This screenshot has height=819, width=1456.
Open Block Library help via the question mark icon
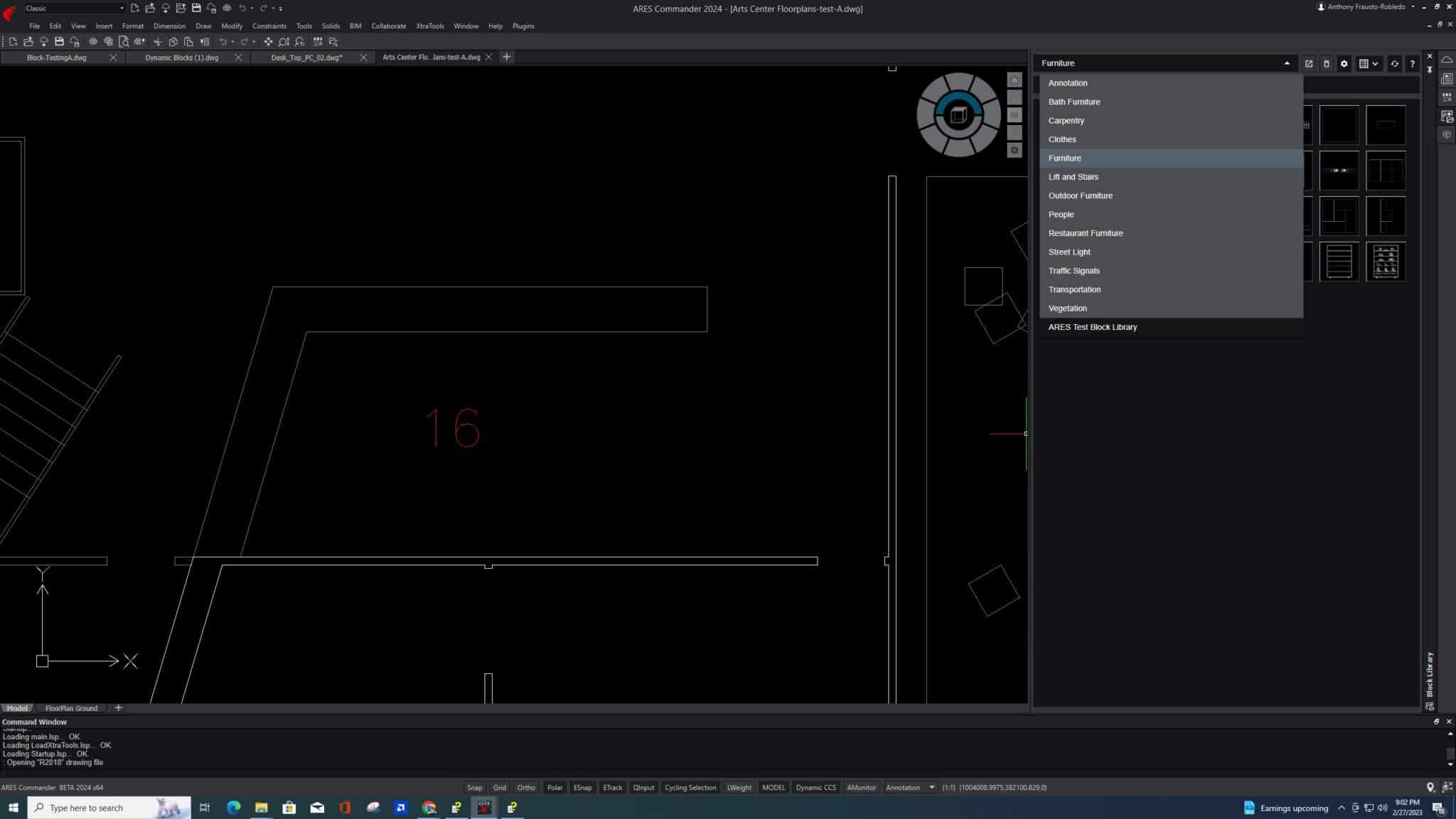1413,63
